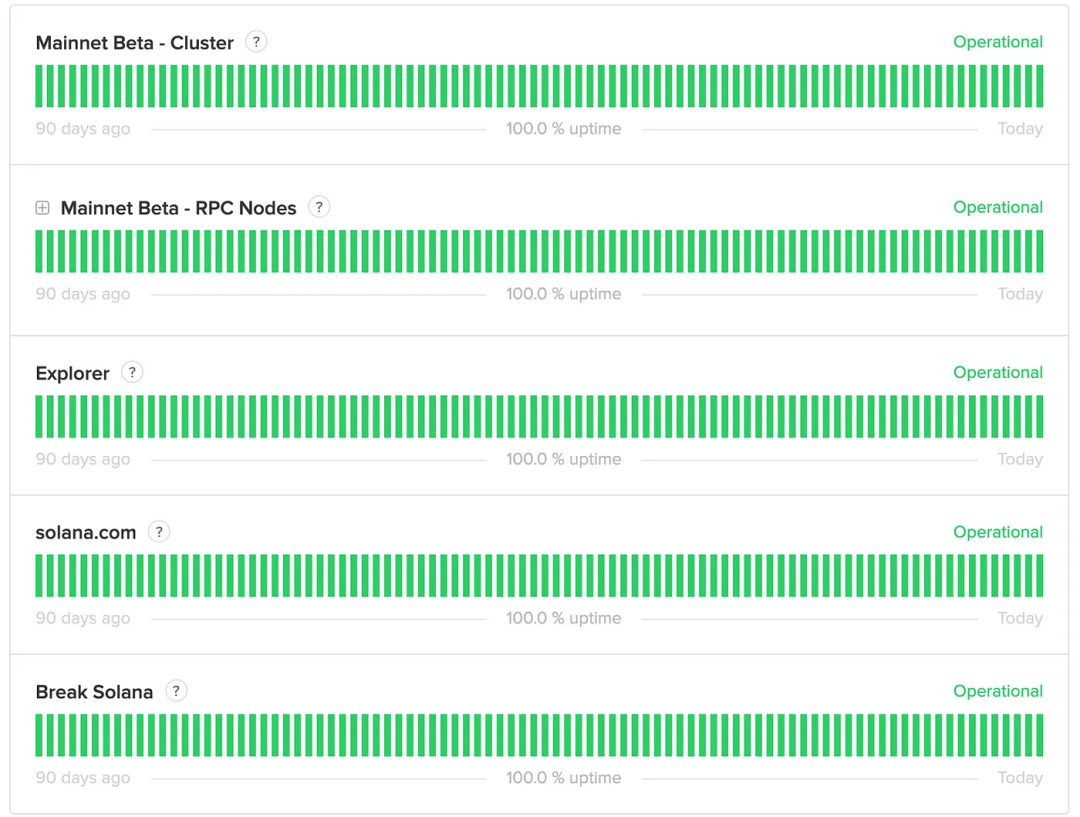Click help icon next to Break Solana
The height and width of the screenshot is (817, 1080).
click(176, 691)
